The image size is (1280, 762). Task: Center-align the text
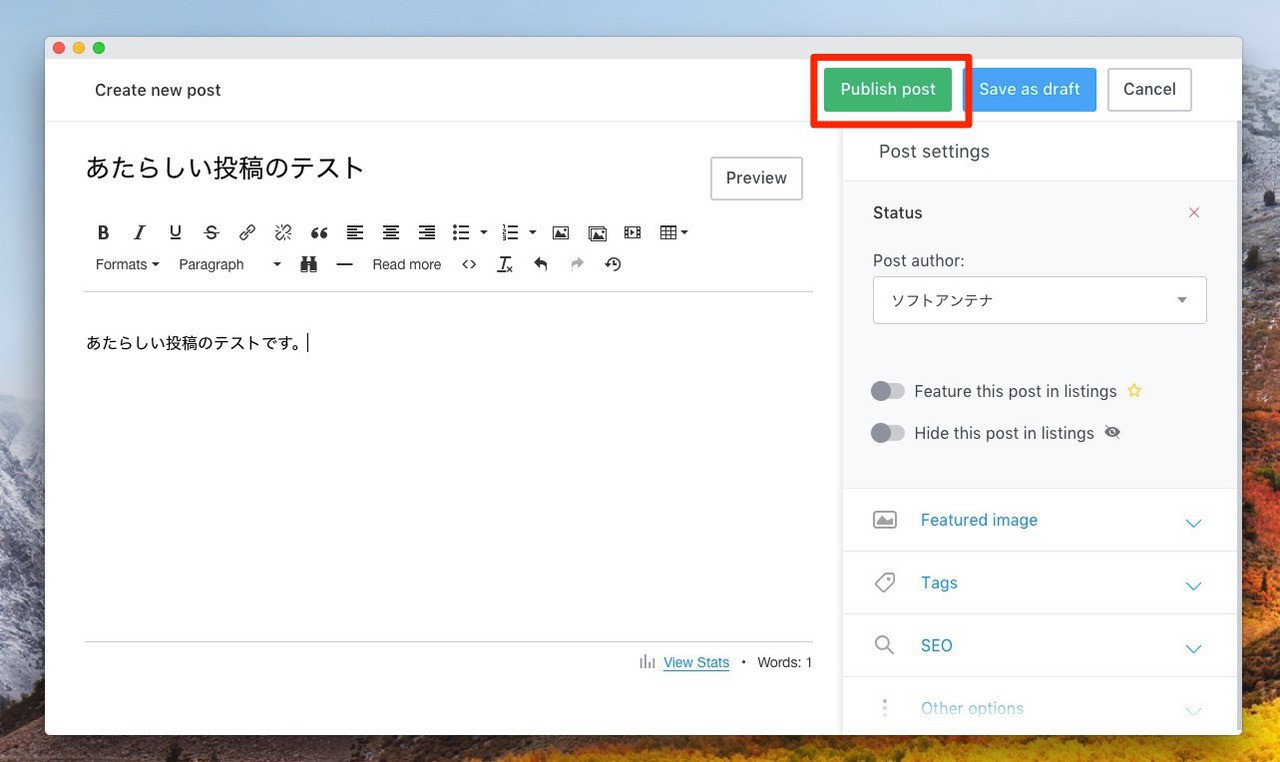point(391,233)
